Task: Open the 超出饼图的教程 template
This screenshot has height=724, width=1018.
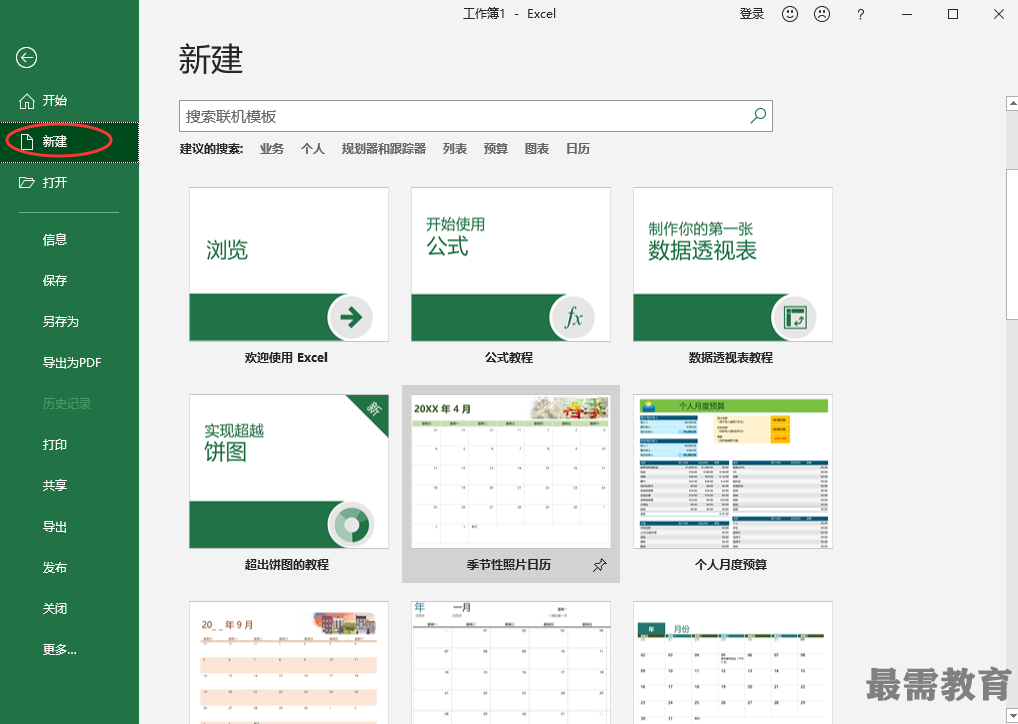Action: point(289,471)
